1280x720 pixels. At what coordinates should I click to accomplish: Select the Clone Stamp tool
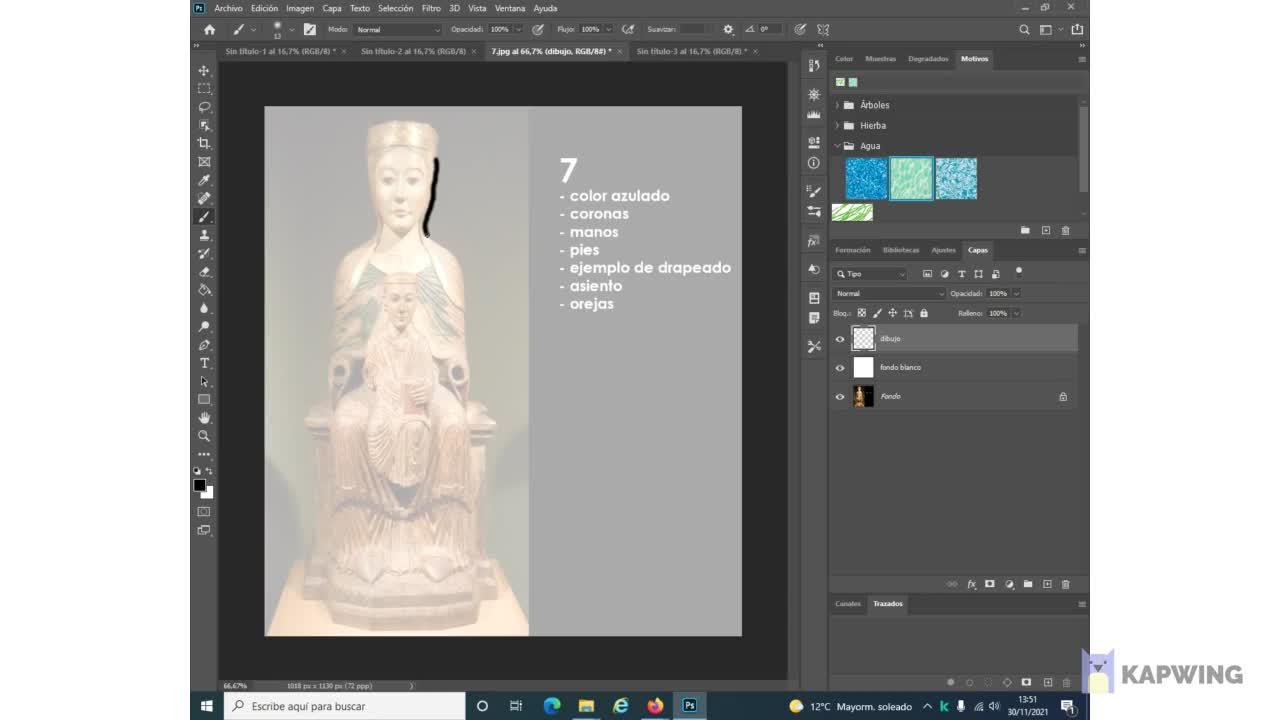coord(204,235)
